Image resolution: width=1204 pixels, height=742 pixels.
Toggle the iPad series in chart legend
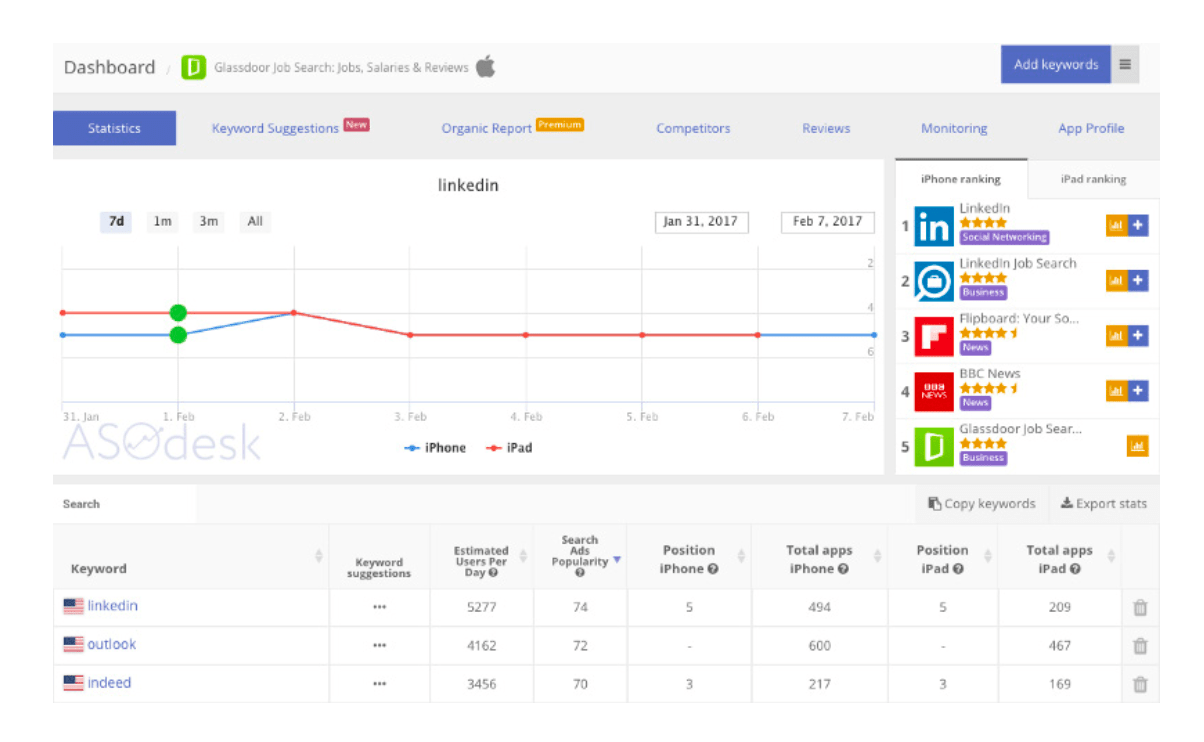pos(509,448)
